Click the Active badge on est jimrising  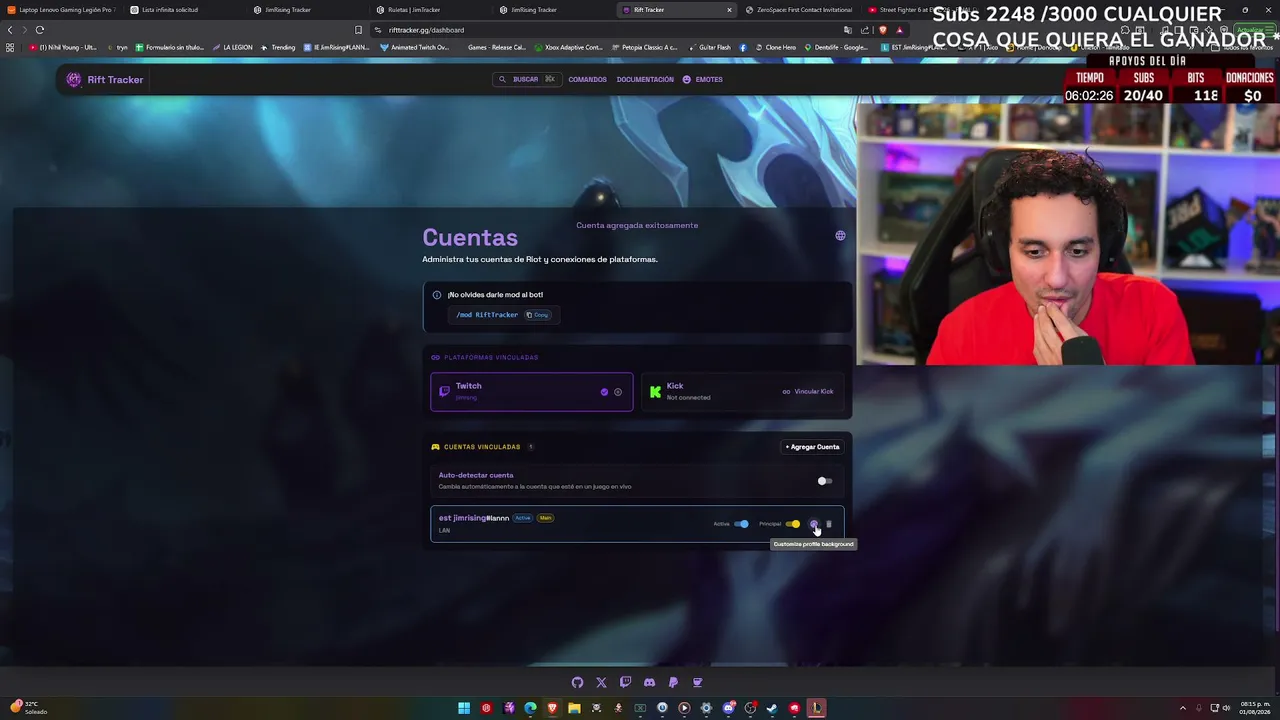tap(523, 518)
